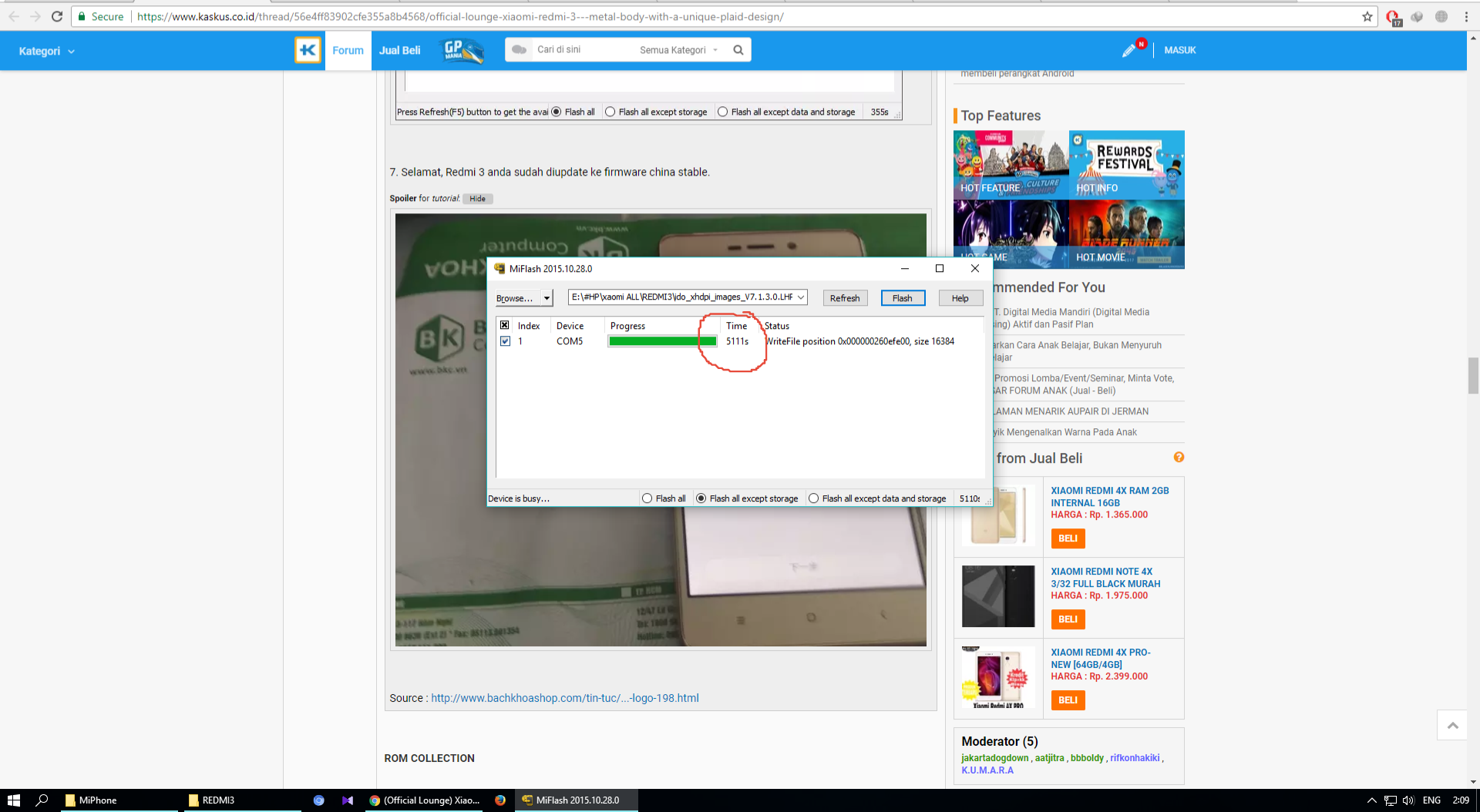Open the bachkhoashop source link
This screenshot has height=812, width=1480.
564,698
